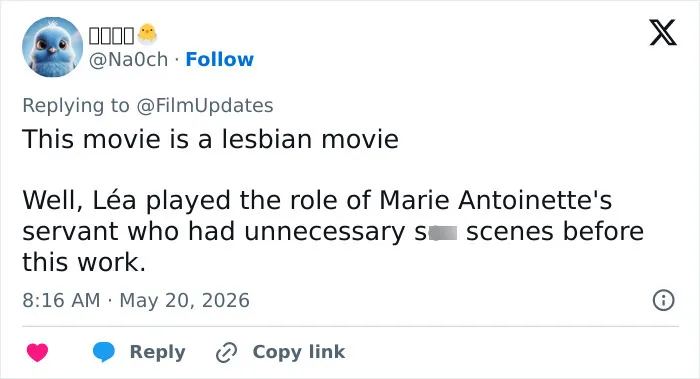
Task: Visit the @FilmUpdates mention
Action: (204, 106)
